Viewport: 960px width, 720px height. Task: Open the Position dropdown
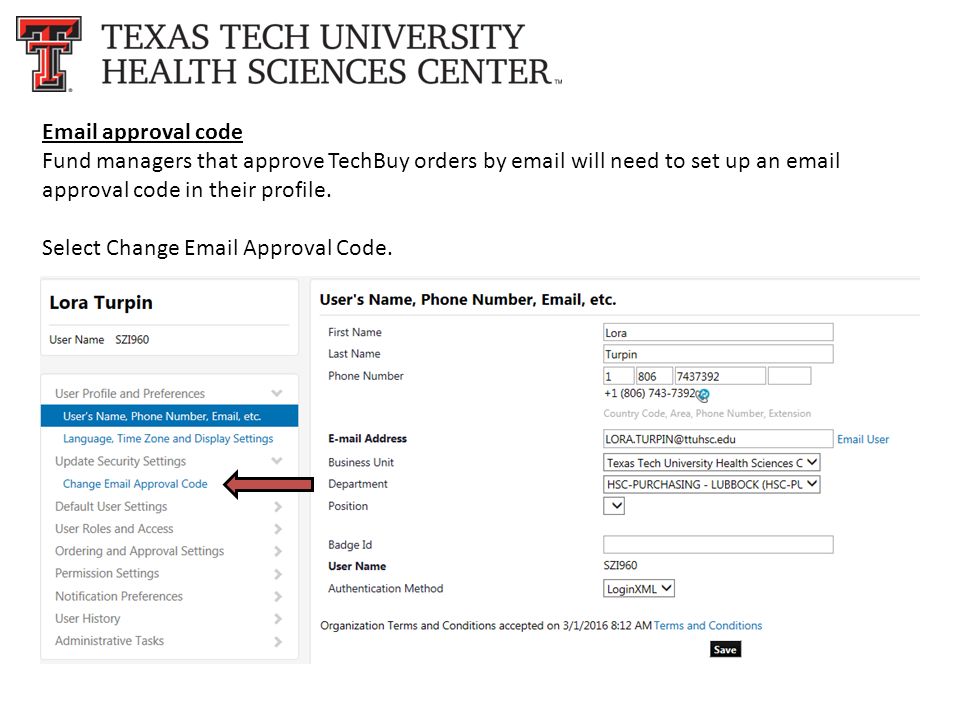tap(613, 506)
